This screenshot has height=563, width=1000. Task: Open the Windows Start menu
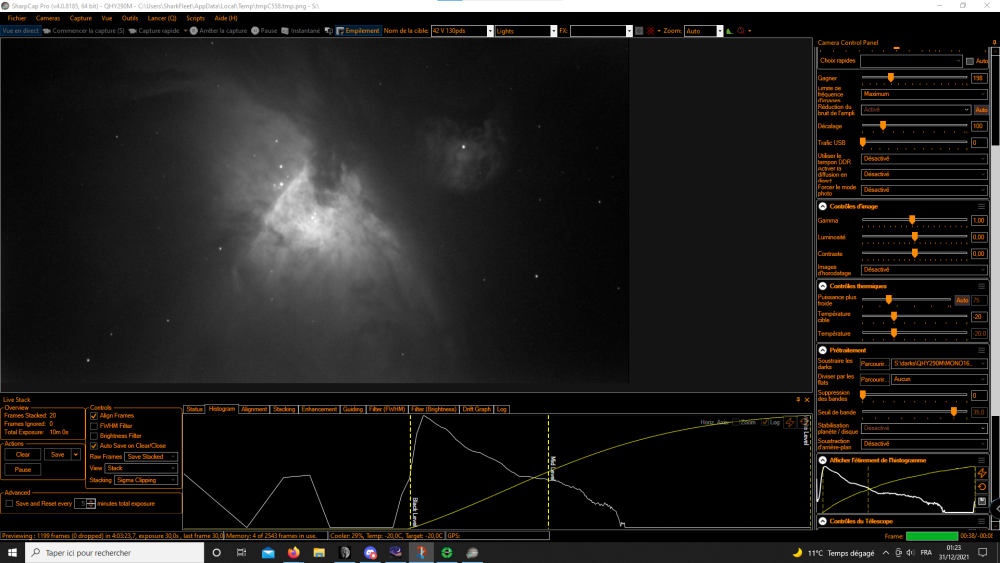coord(12,553)
